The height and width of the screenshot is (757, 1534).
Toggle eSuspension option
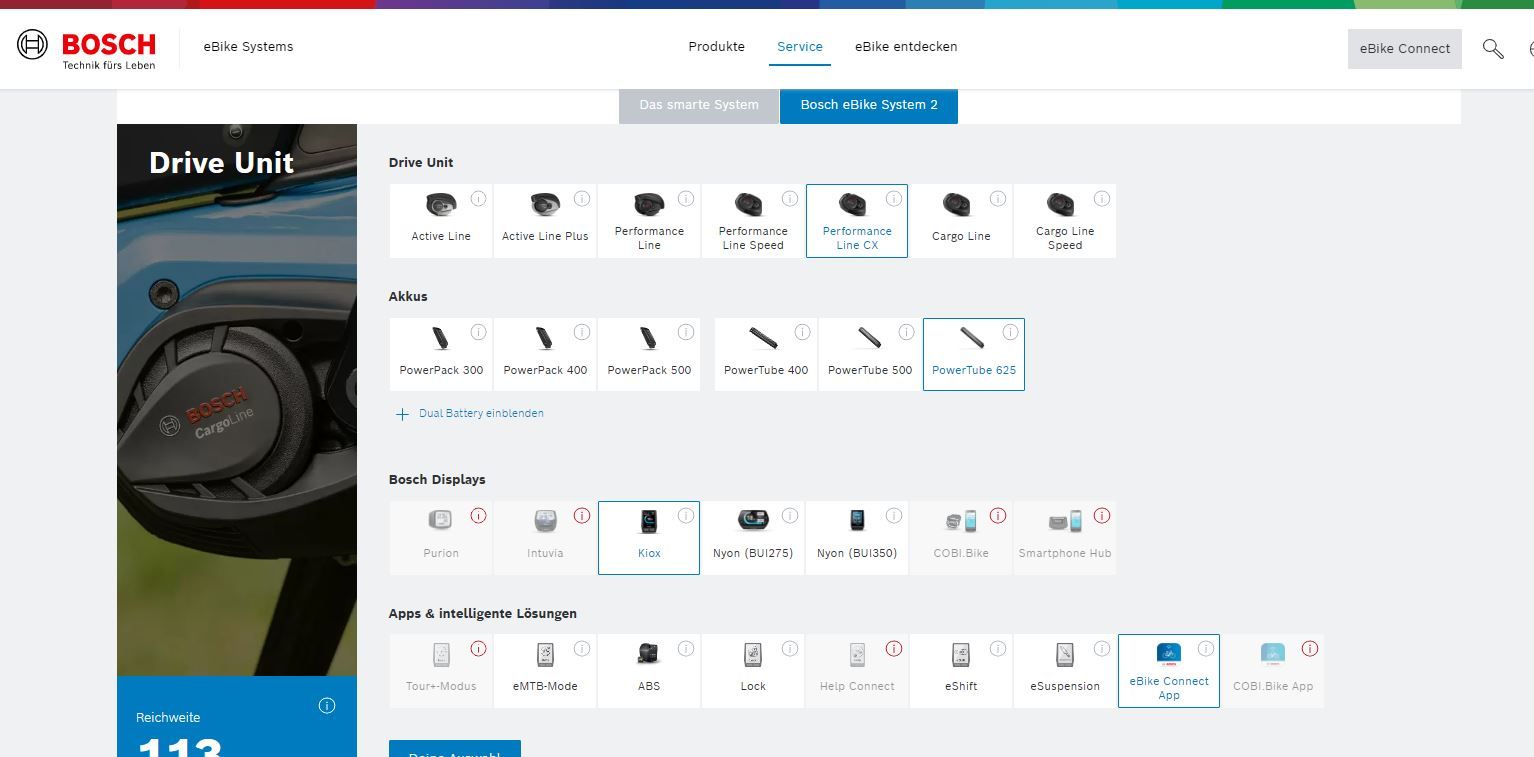[1065, 671]
